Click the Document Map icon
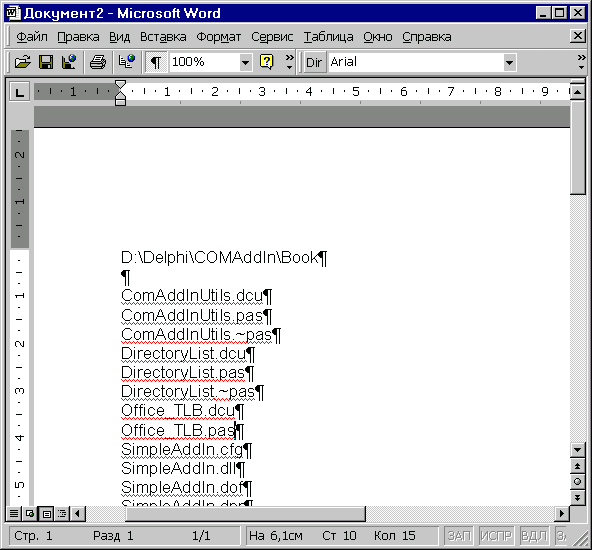 127,62
